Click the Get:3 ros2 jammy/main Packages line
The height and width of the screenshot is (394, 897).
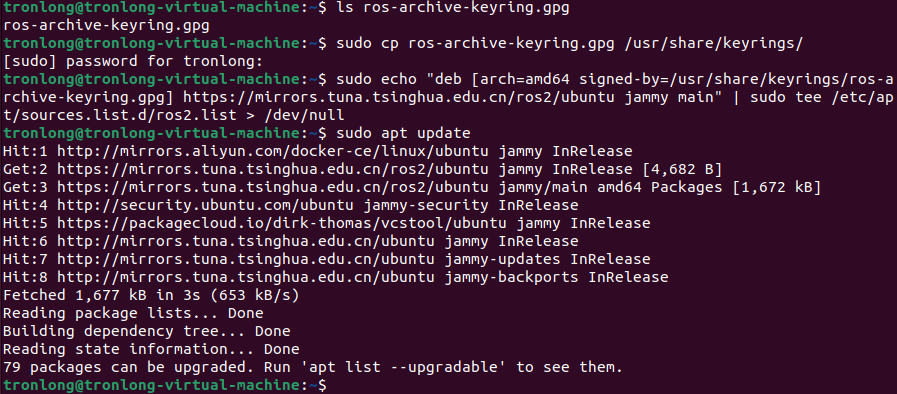412,187
